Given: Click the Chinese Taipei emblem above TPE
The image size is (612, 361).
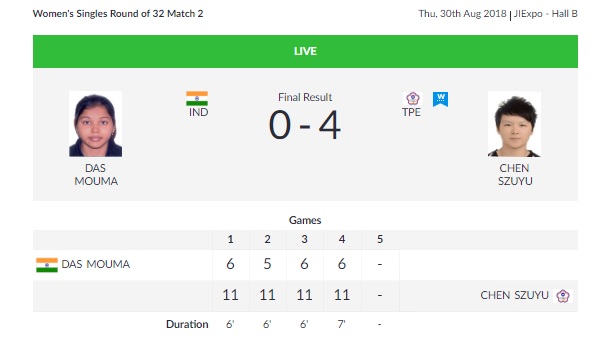Looking at the screenshot, I should tap(413, 98).
